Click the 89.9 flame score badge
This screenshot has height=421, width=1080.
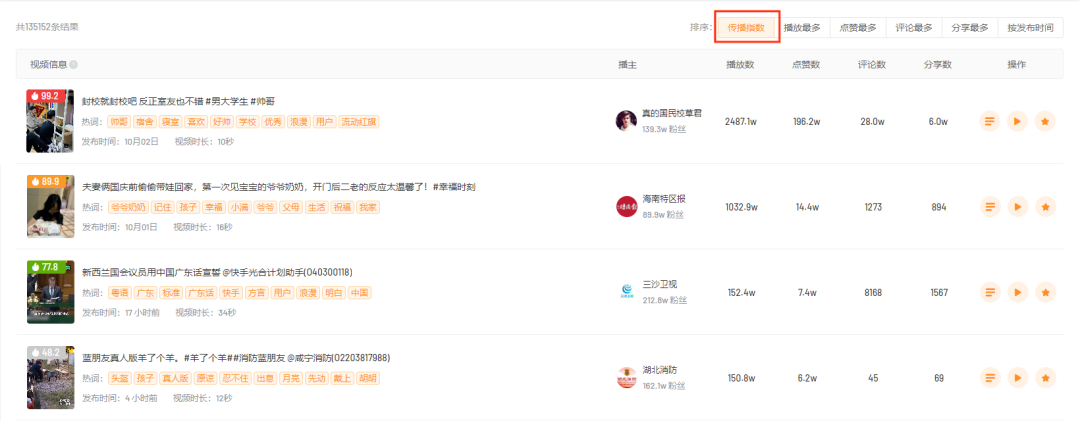coord(45,181)
